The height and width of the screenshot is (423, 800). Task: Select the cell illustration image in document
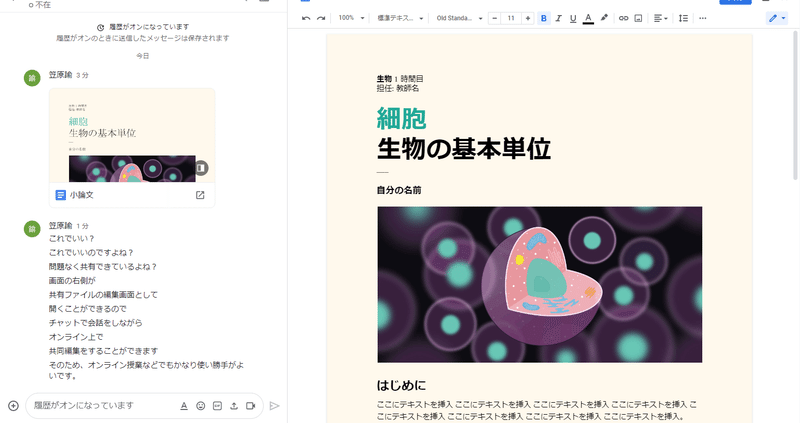pos(540,285)
